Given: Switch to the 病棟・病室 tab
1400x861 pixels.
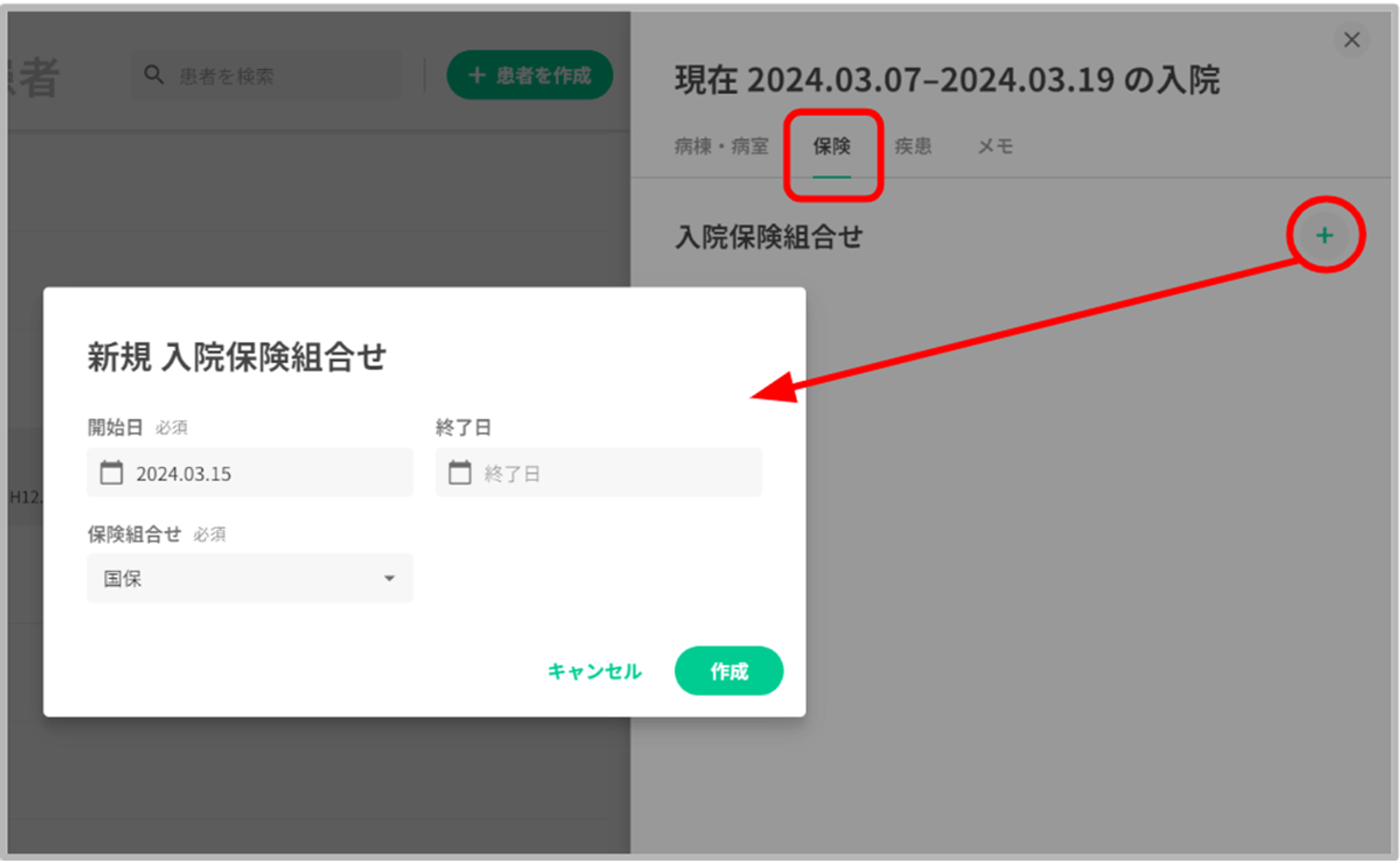Looking at the screenshot, I should click(x=721, y=146).
